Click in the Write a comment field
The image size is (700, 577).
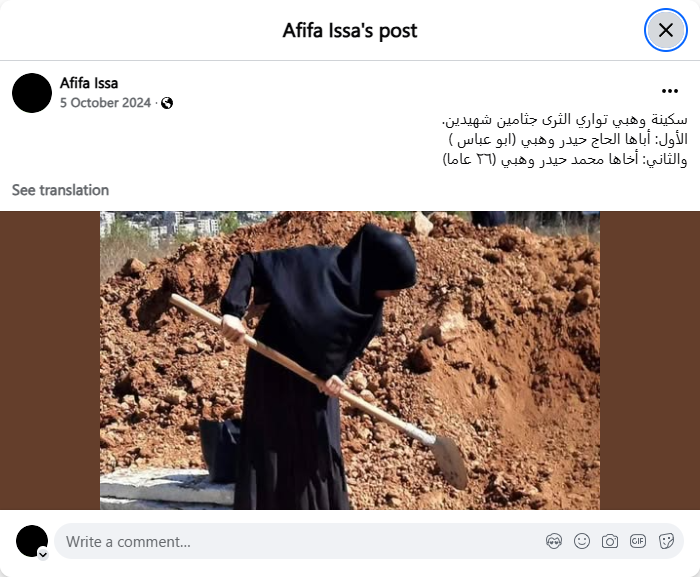[299, 541]
